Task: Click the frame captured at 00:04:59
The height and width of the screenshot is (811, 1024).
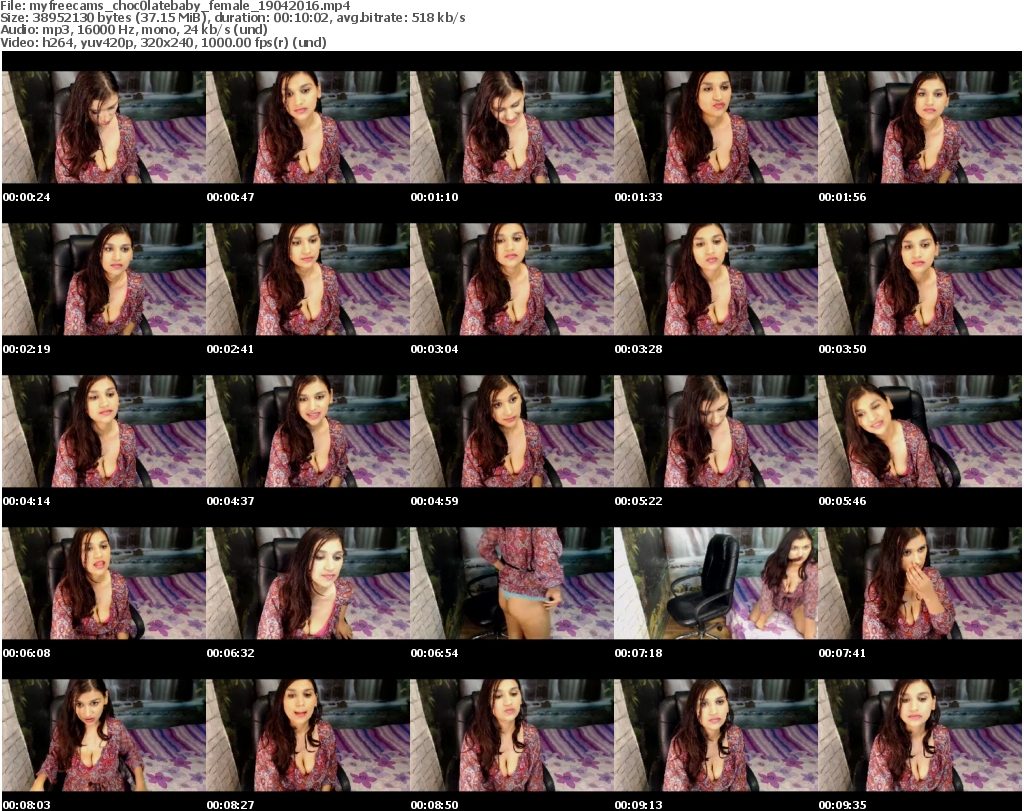Action: (512, 431)
